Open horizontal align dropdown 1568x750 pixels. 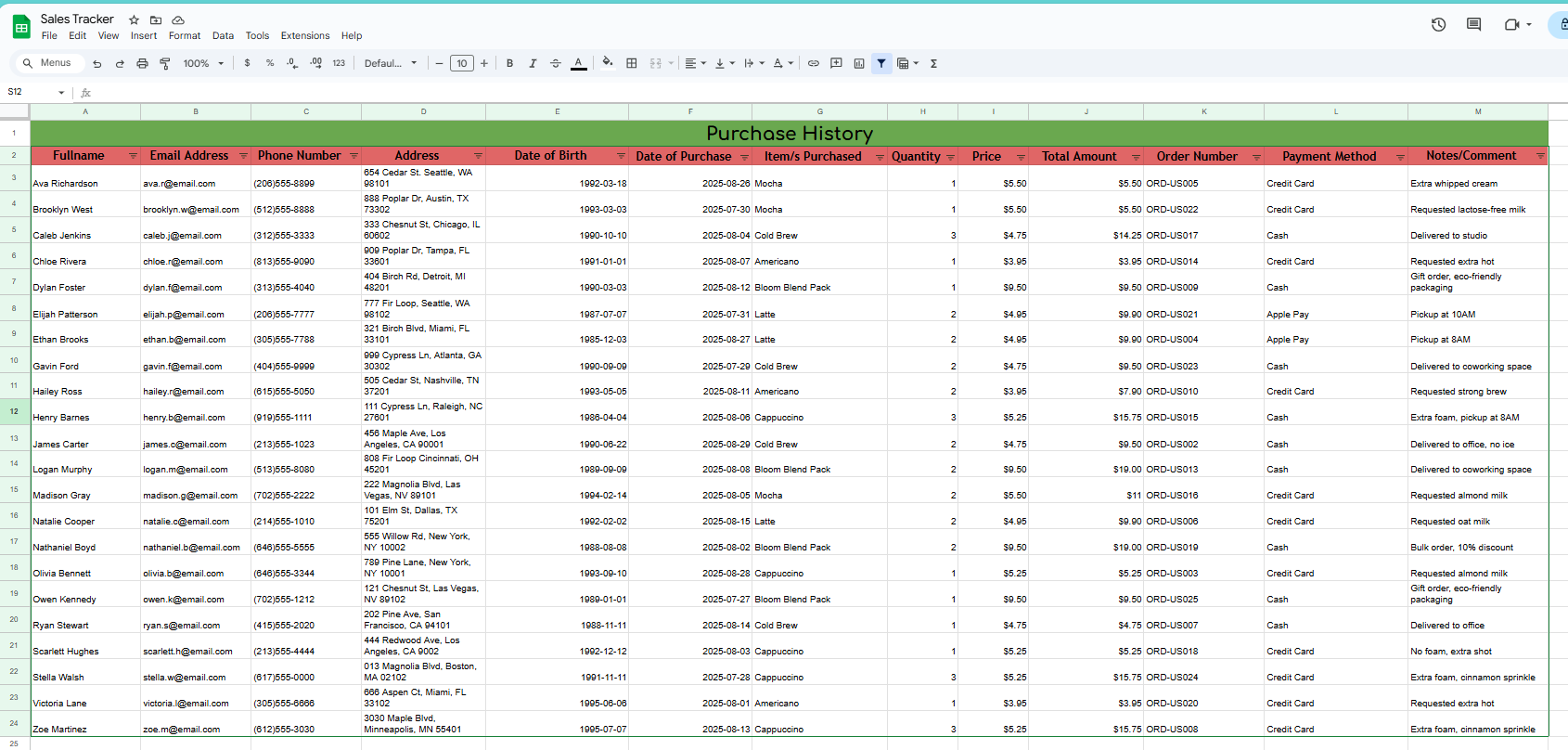point(696,63)
